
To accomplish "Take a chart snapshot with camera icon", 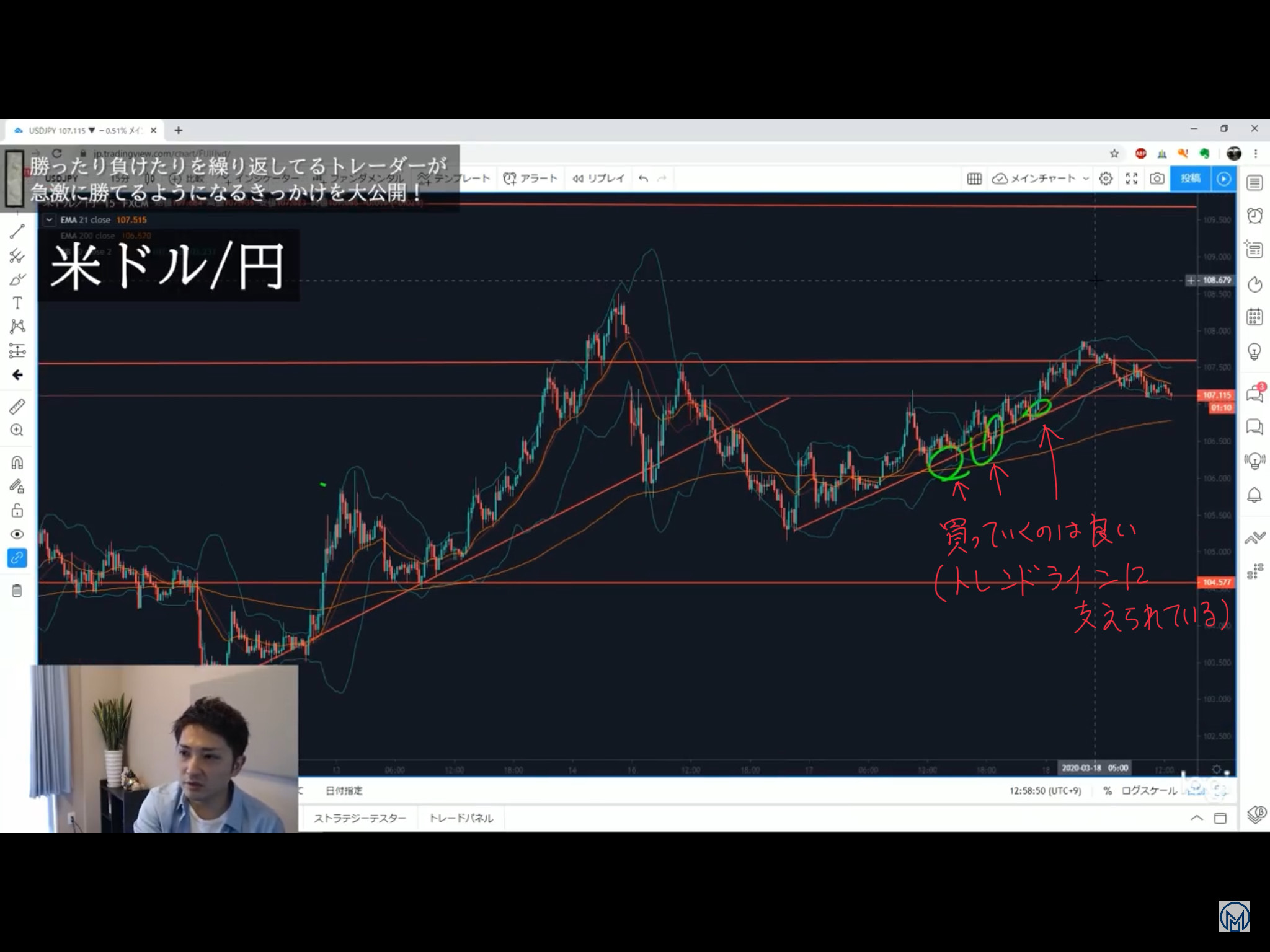I will pyautogui.click(x=1157, y=178).
